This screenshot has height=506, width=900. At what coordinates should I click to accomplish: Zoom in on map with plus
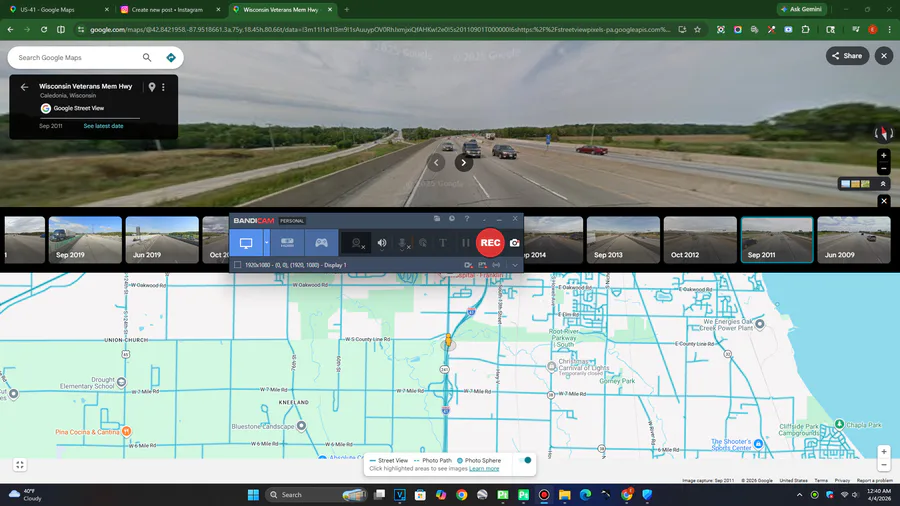click(x=884, y=452)
